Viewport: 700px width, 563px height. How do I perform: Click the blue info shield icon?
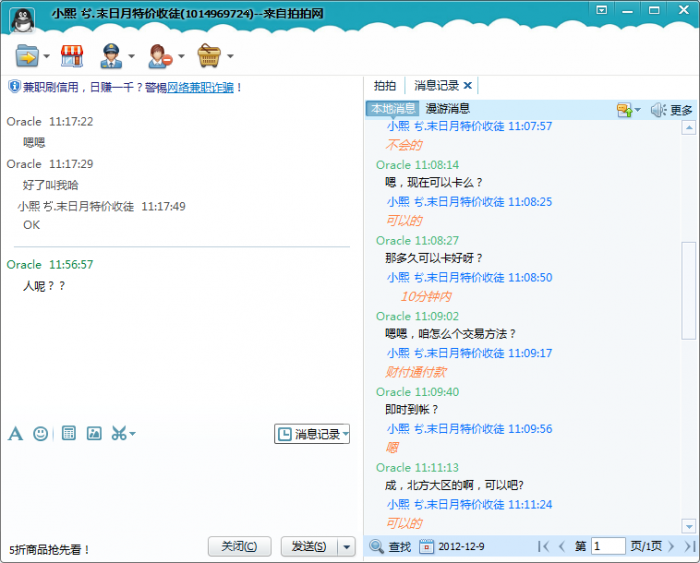pyautogui.click(x=14, y=86)
